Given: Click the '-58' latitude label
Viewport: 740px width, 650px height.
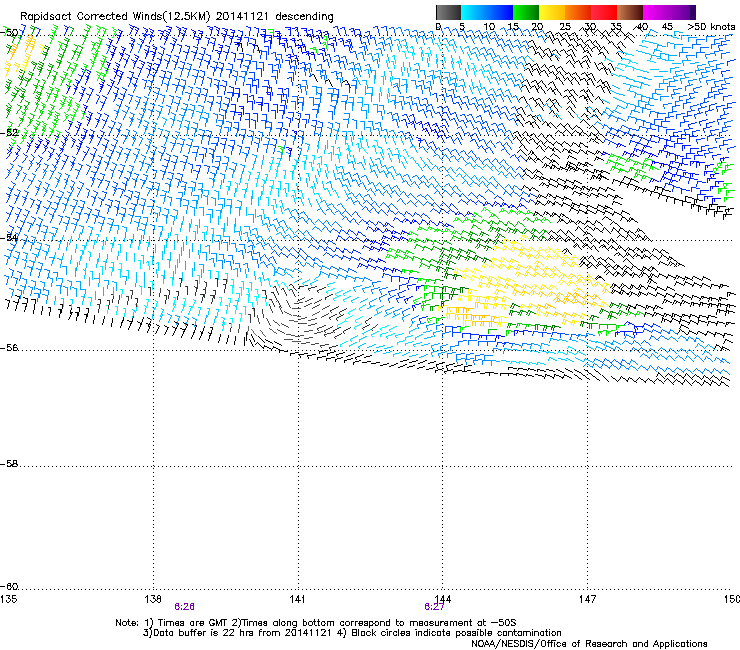Looking at the screenshot, I should (x=9, y=464).
